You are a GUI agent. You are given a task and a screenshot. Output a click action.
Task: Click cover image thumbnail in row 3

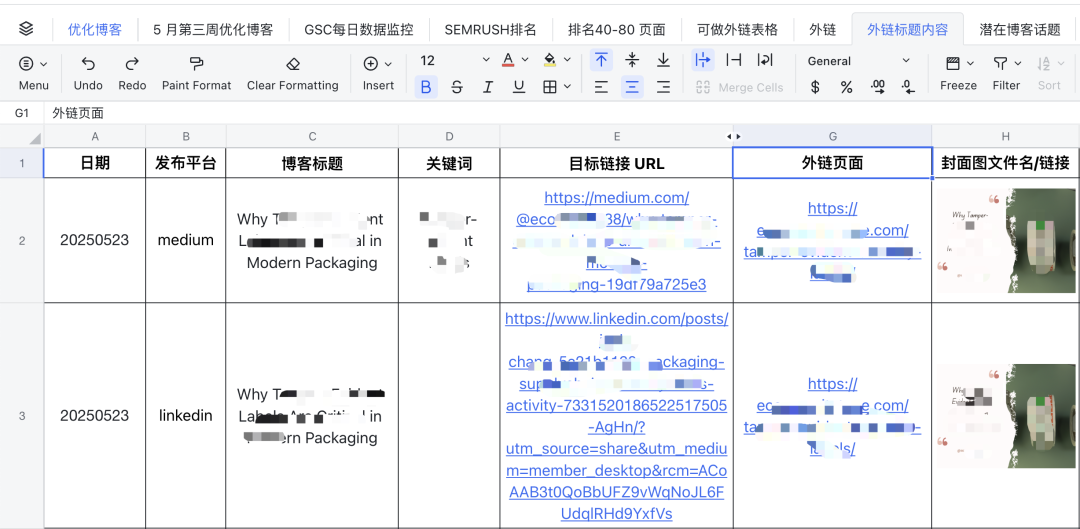click(x=1006, y=416)
